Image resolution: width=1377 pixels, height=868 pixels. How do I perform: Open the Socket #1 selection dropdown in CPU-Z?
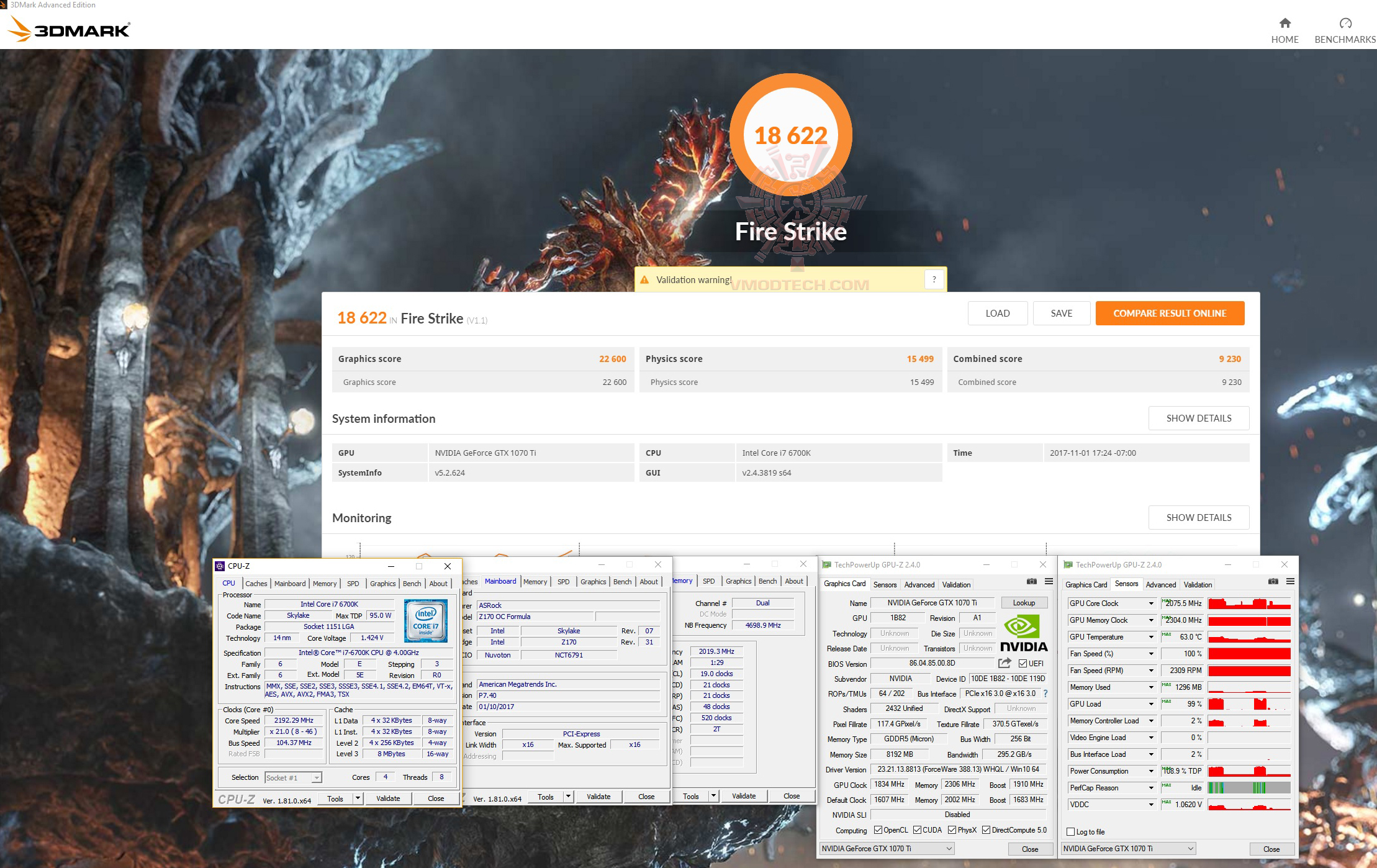pos(315,777)
